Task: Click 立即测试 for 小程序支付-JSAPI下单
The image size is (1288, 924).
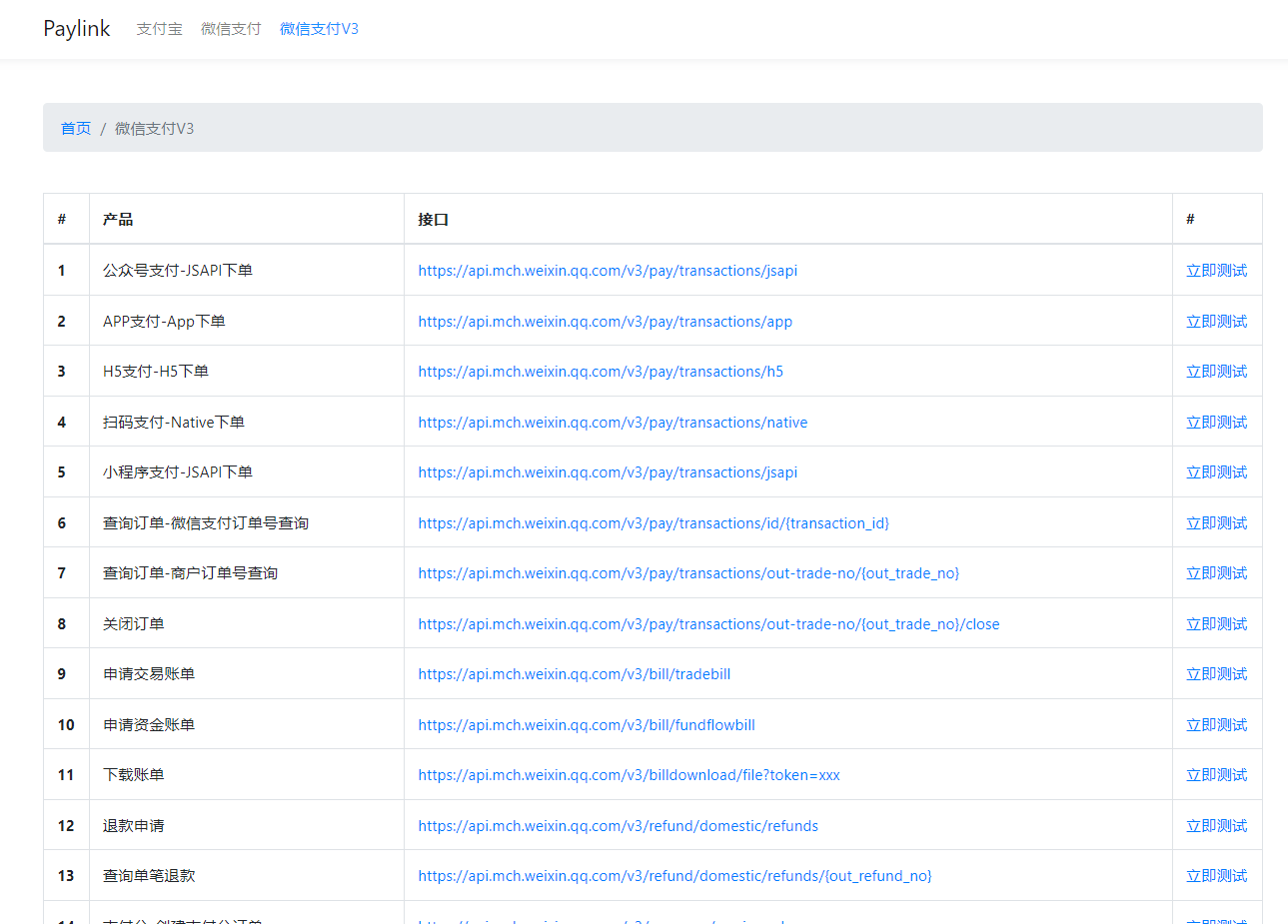Action: point(1216,472)
